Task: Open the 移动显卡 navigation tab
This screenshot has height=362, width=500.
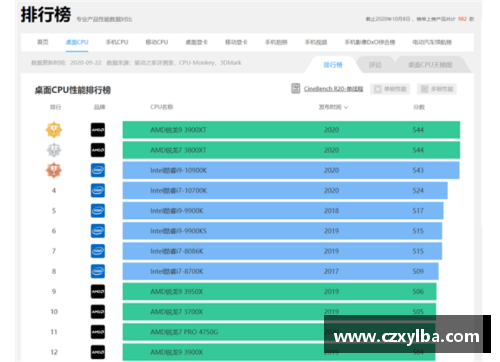Action: pos(236,42)
